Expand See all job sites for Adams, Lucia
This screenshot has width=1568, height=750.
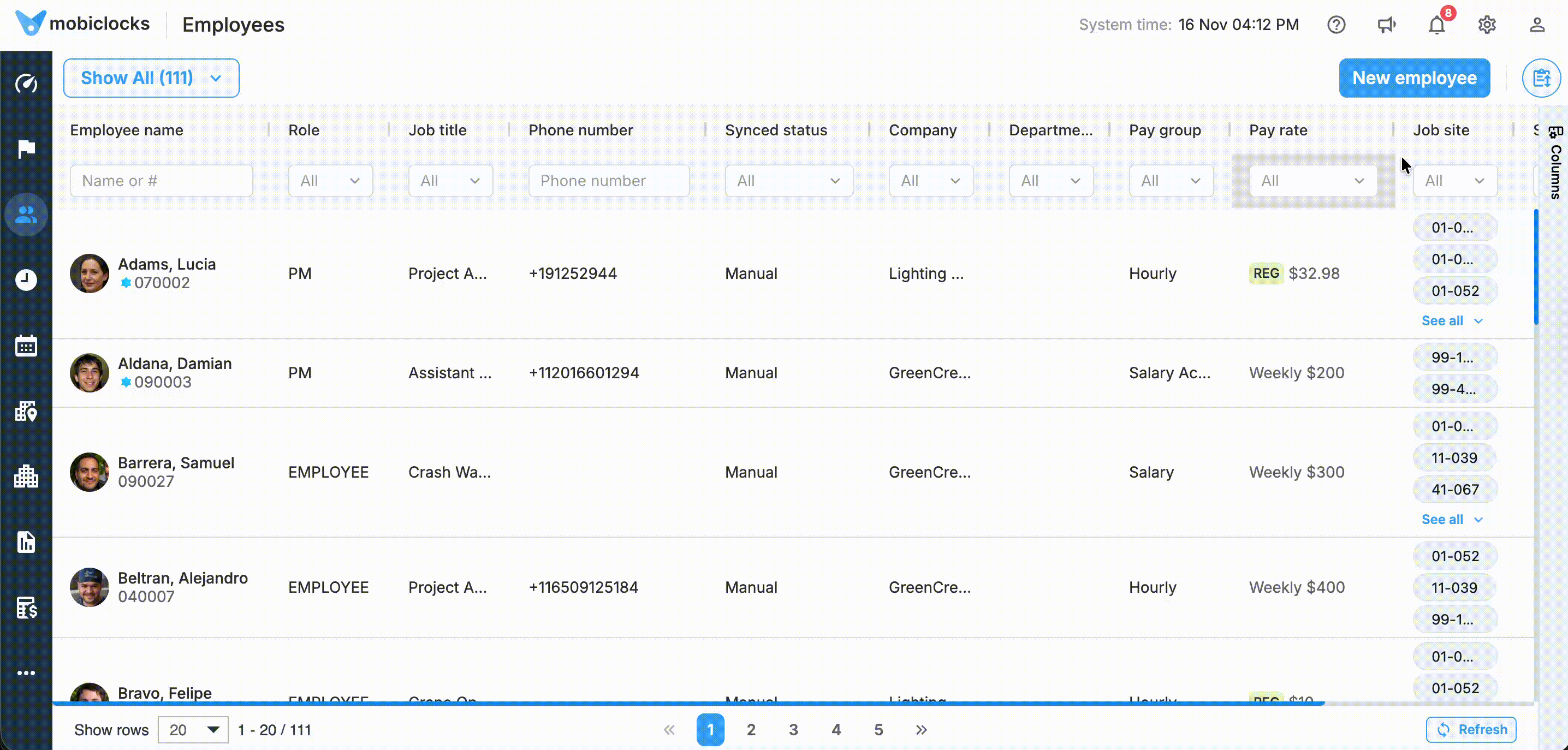click(x=1452, y=321)
